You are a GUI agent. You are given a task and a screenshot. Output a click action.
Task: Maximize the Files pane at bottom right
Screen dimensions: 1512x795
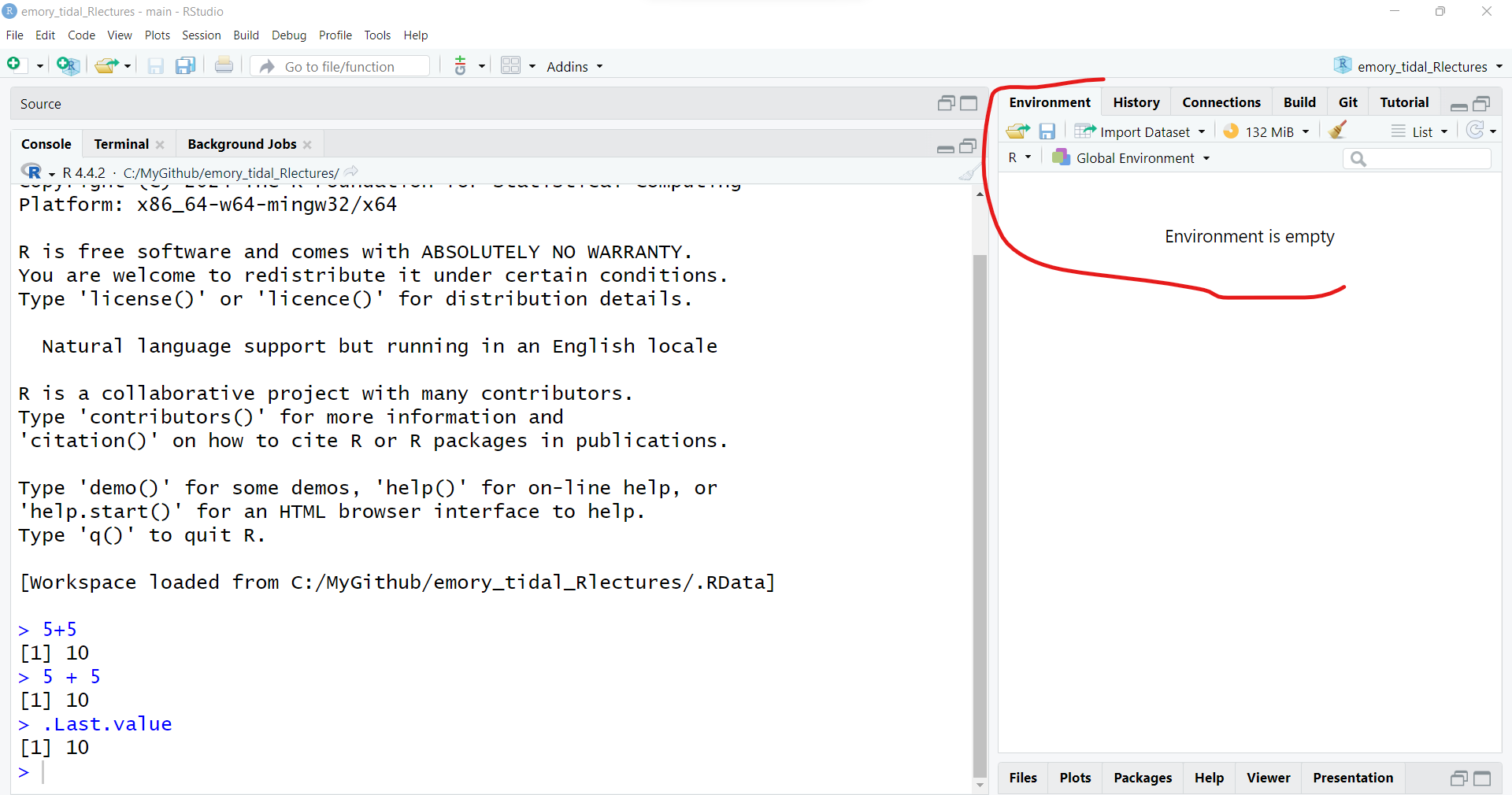tap(1482, 778)
